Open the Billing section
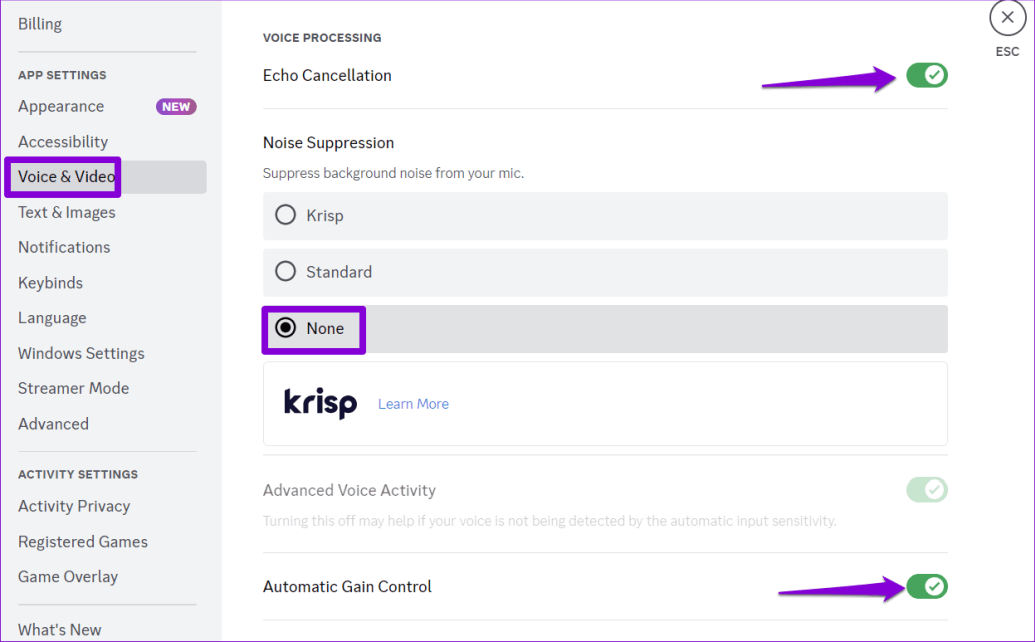This screenshot has width=1035, height=642. (40, 23)
